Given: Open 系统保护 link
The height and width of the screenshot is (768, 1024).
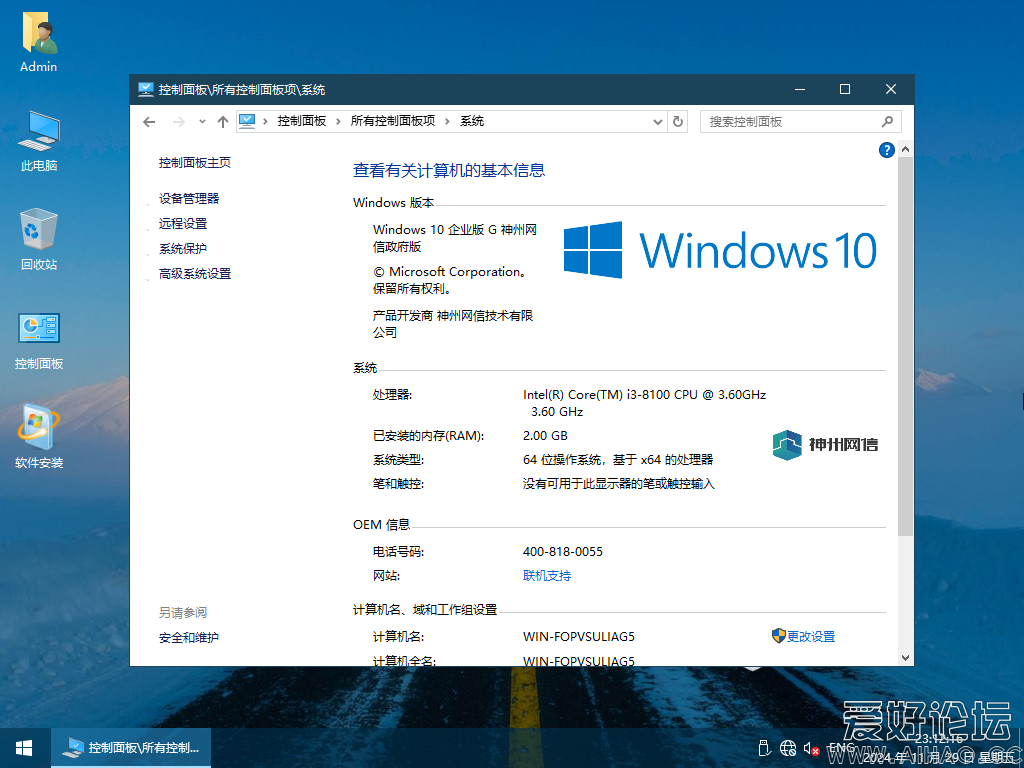Looking at the screenshot, I should pyautogui.click(x=183, y=249).
